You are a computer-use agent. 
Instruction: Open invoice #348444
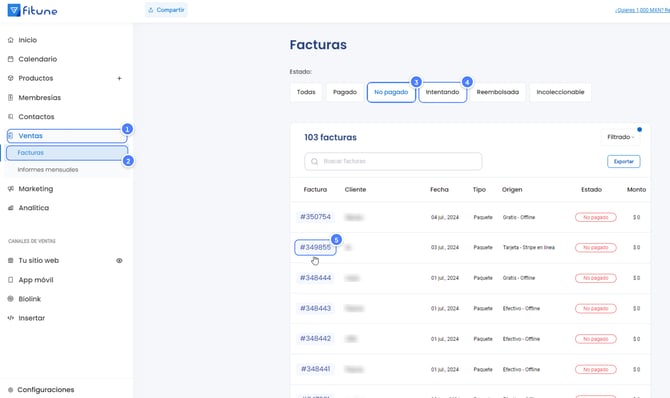pyautogui.click(x=315, y=278)
